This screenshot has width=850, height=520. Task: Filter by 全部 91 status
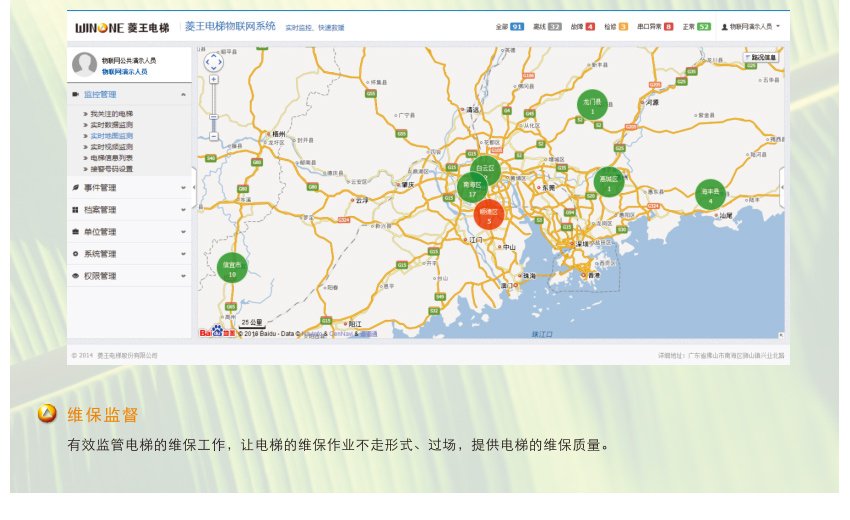point(510,27)
